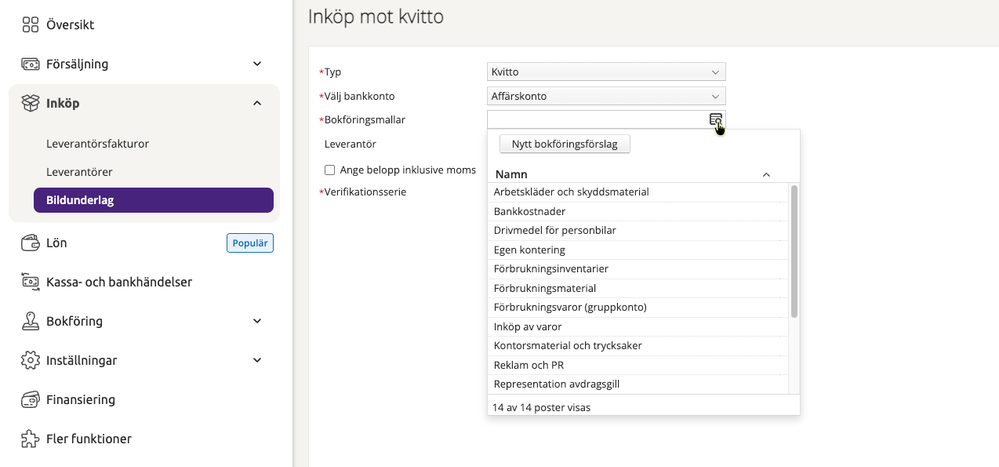Open Fler funktioner in sidebar
The height and width of the screenshot is (467, 999).
pos(89,439)
